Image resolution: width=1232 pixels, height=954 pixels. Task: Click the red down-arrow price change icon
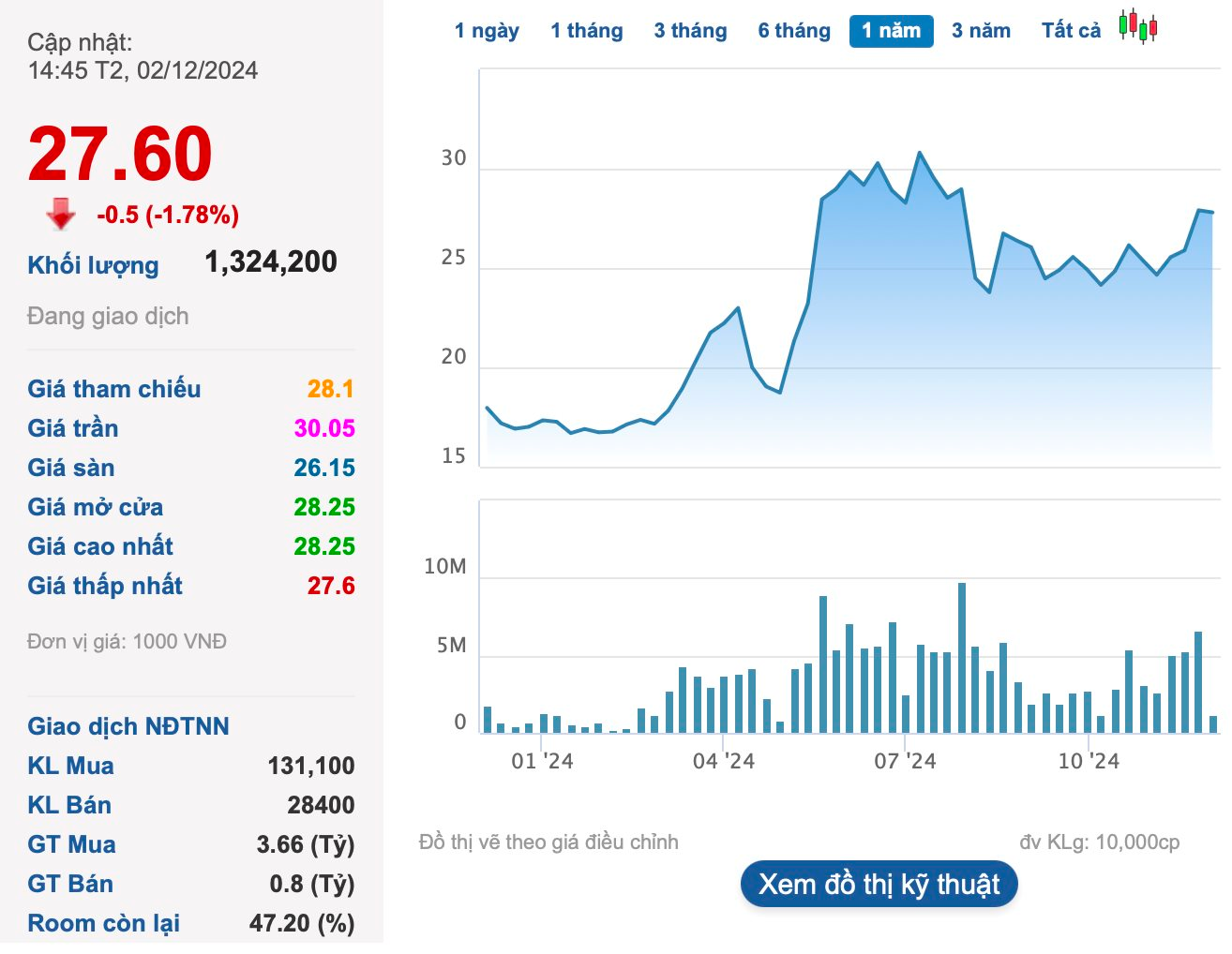tap(61, 214)
